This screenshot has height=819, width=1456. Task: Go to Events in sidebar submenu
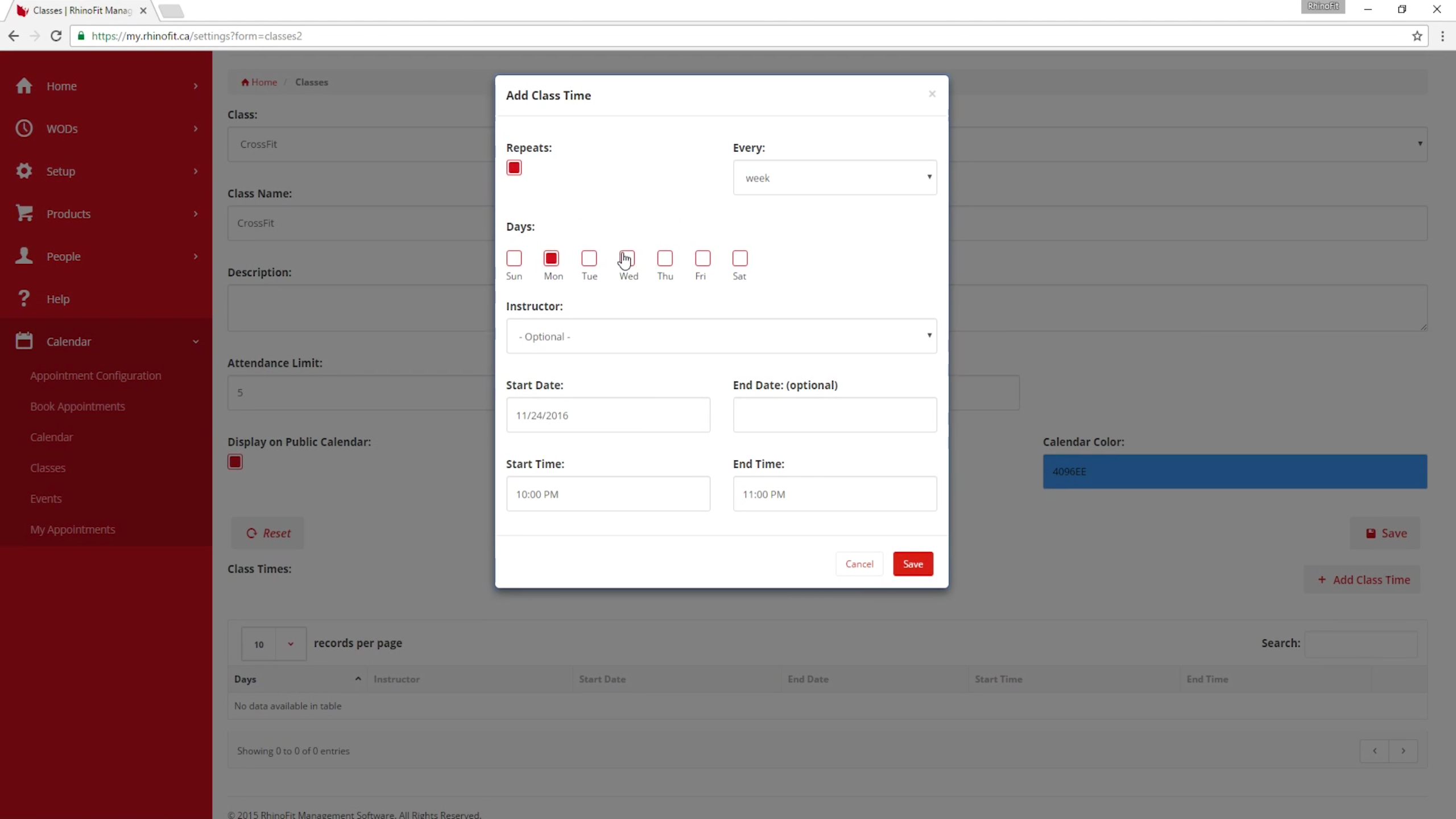pos(45,499)
